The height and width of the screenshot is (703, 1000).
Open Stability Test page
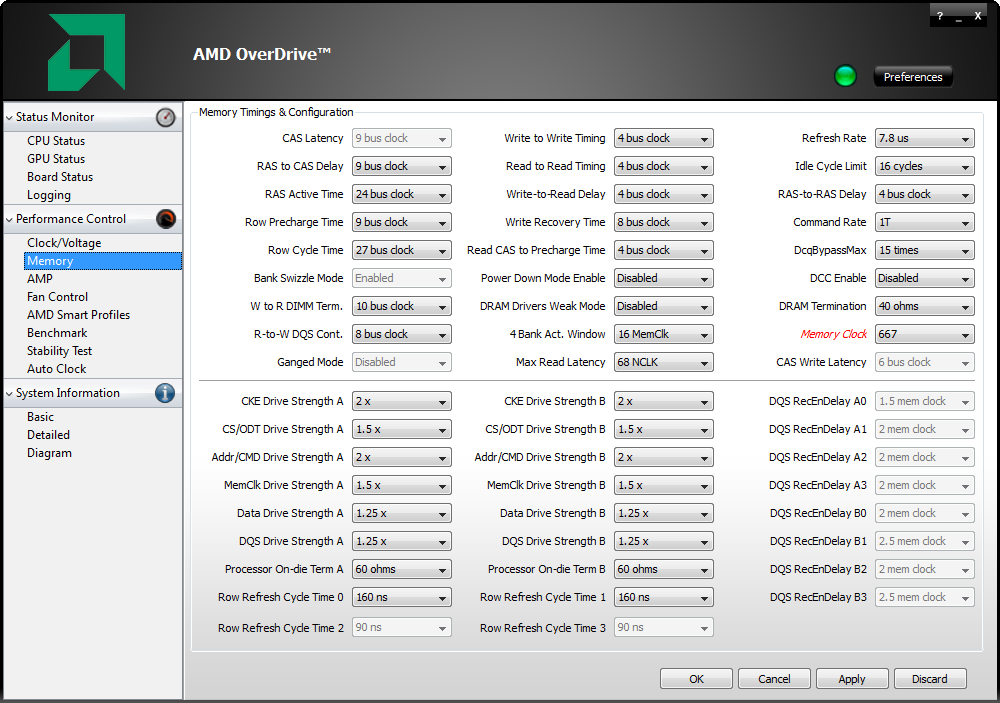(59, 351)
